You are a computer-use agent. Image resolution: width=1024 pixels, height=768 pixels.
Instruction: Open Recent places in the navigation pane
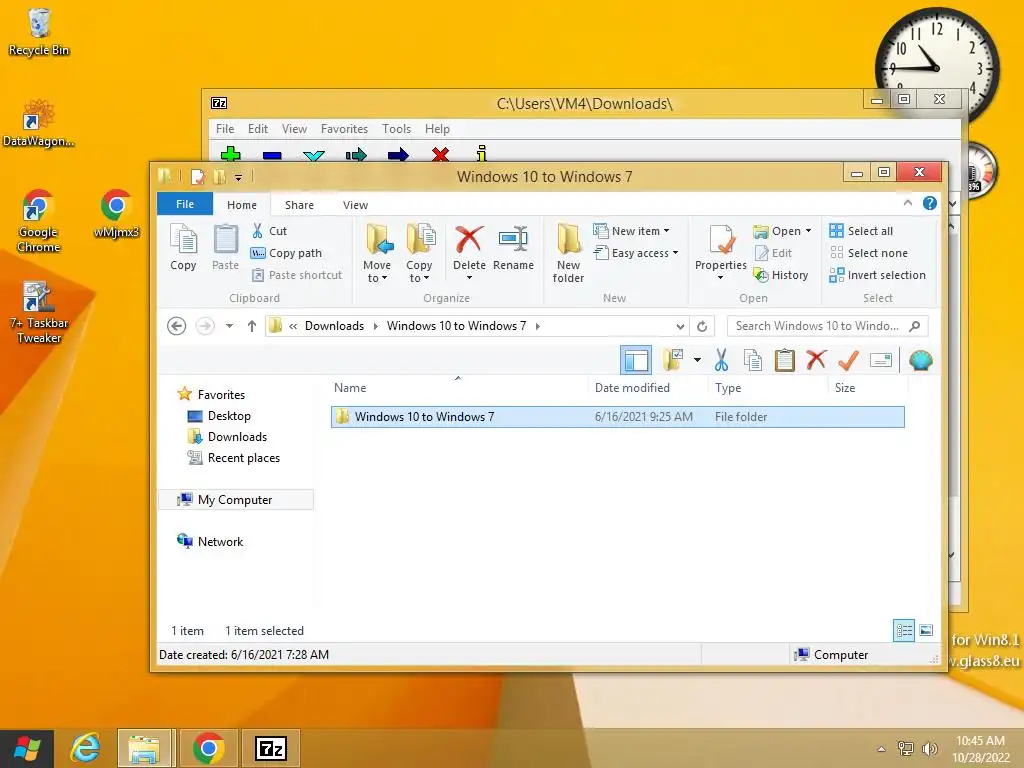tap(243, 458)
